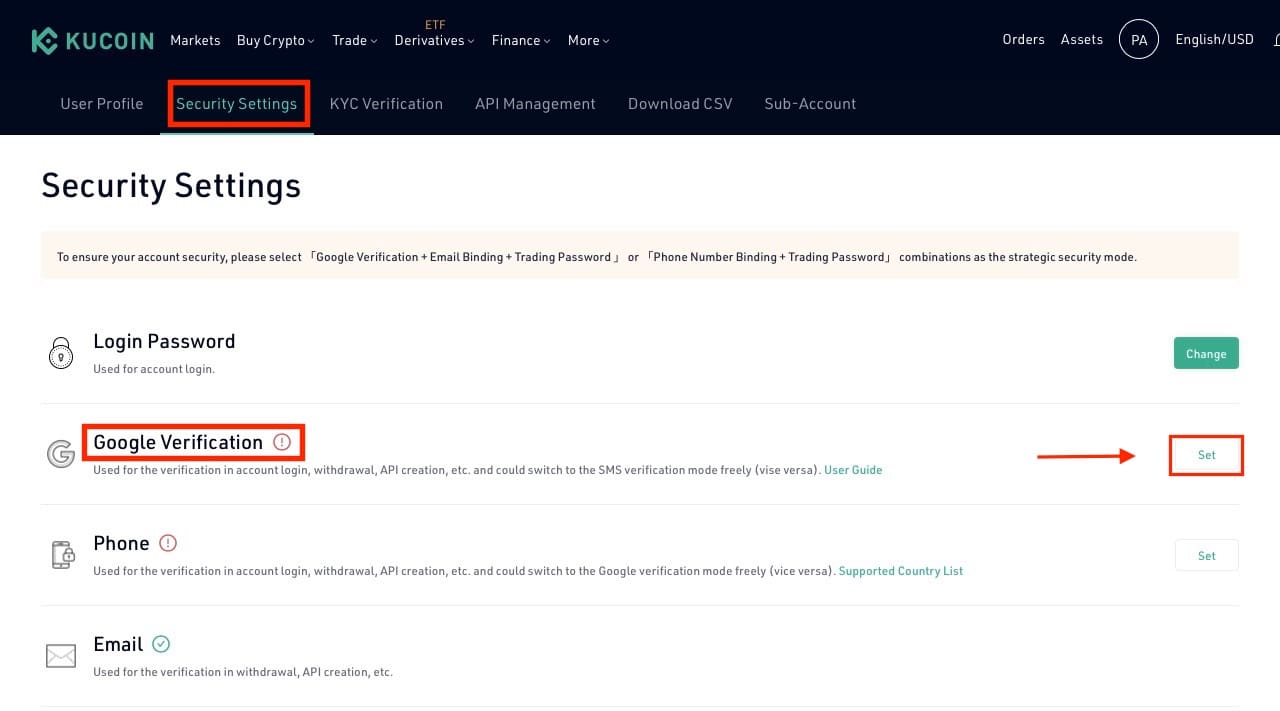Switch to the KYC Verification tab
Screen dimensions: 1280x711
tap(387, 103)
